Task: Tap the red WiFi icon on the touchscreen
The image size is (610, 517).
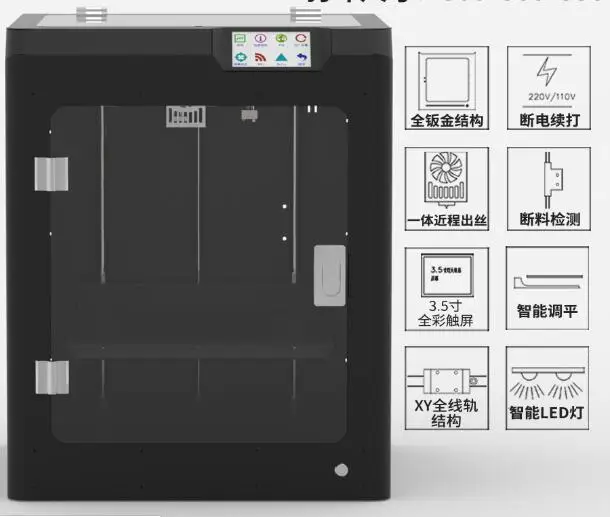Action: coord(261,58)
